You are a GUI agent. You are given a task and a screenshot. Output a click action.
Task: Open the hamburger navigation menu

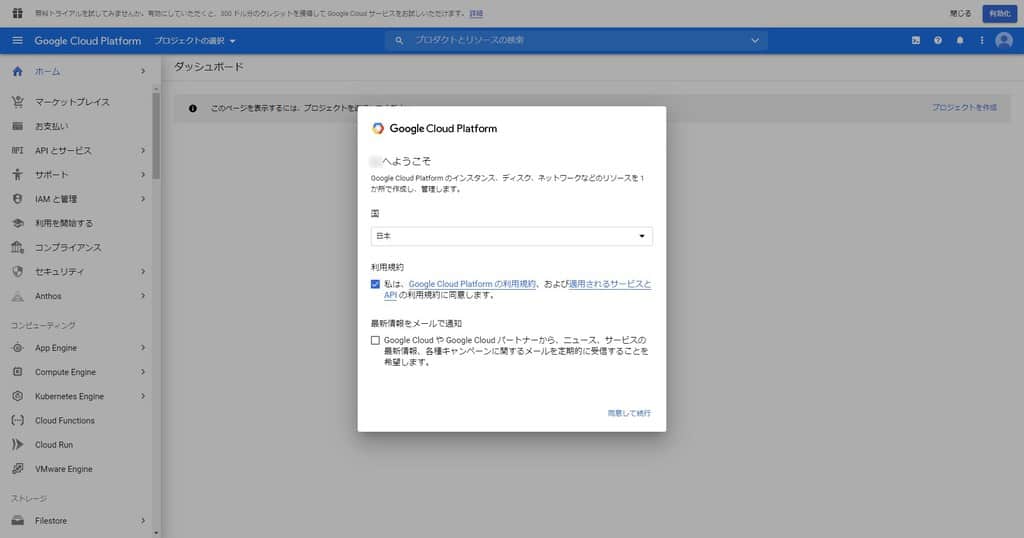(x=17, y=41)
